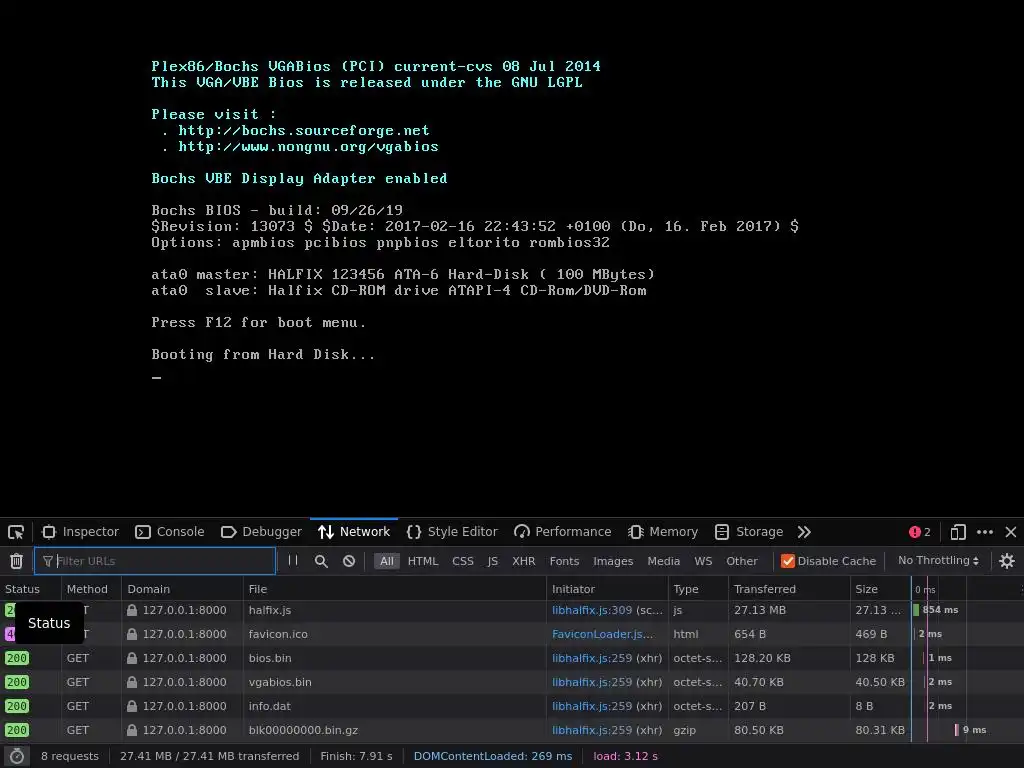Sort by Size column header
The height and width of the screenshot is (768, 1024).
click(x=880, y=589)
